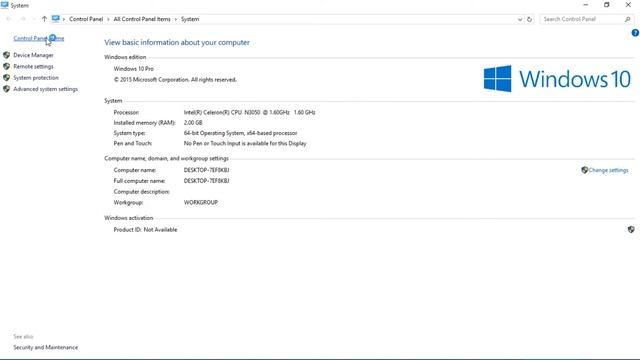This screenshot has width=640, height=360.
Task: Click the Microsoft Corporation copyright text
Action: [175, 80]
